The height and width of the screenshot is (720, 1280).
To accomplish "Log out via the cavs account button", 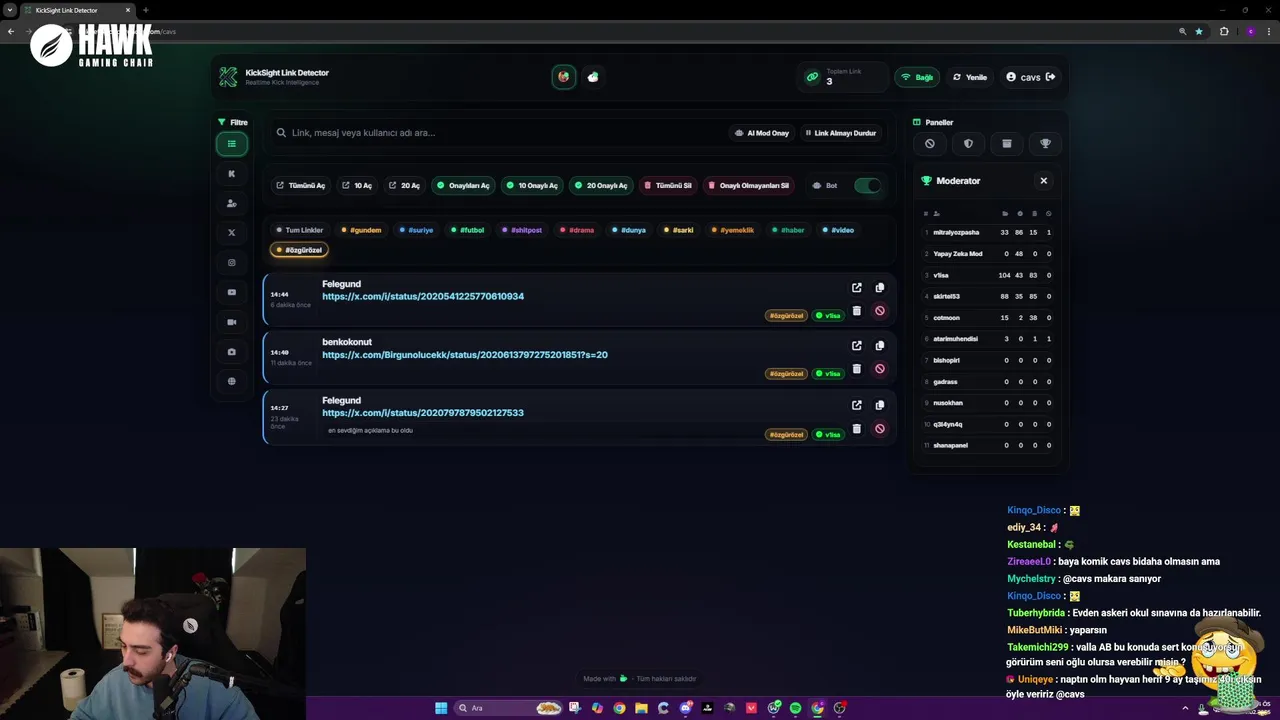I will (x=1031, y=77).
